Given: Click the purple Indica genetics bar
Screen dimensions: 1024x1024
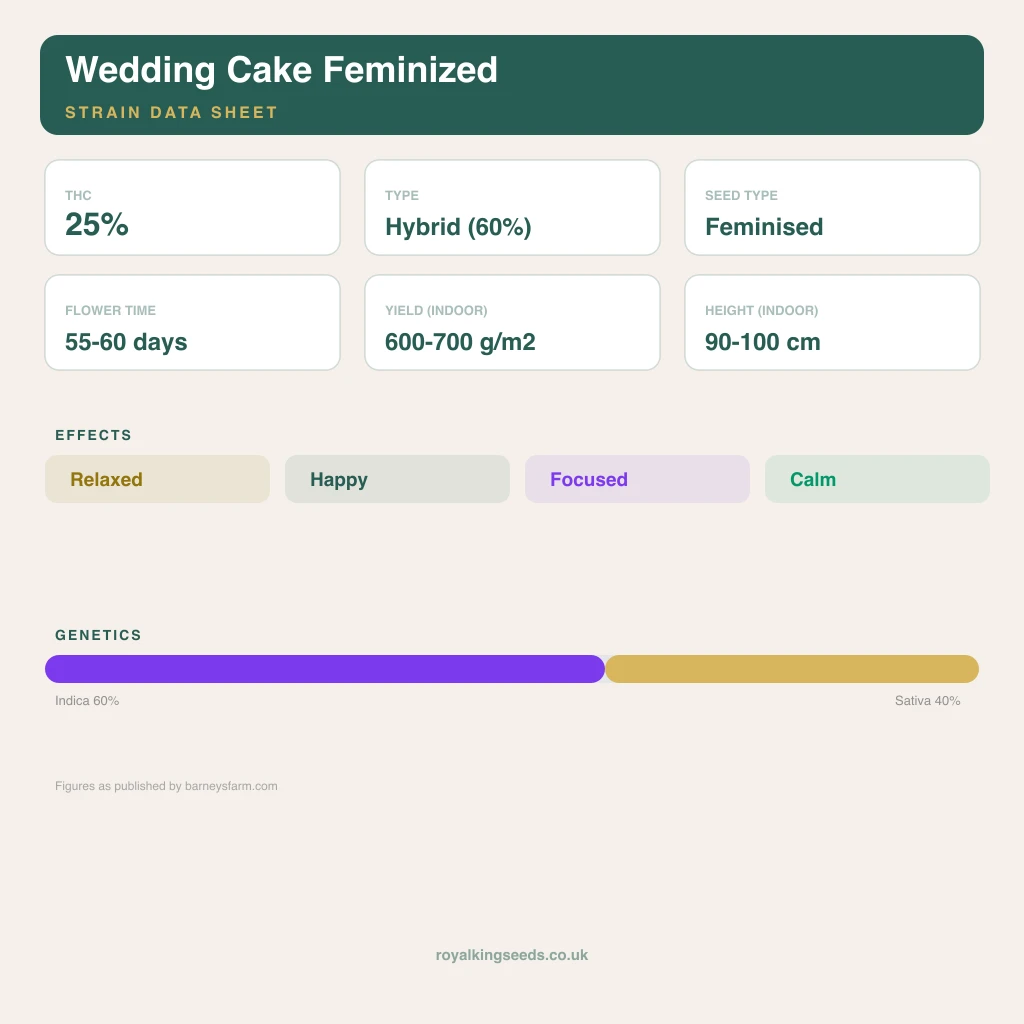Looking at the screenshot, I should [325, 669].
